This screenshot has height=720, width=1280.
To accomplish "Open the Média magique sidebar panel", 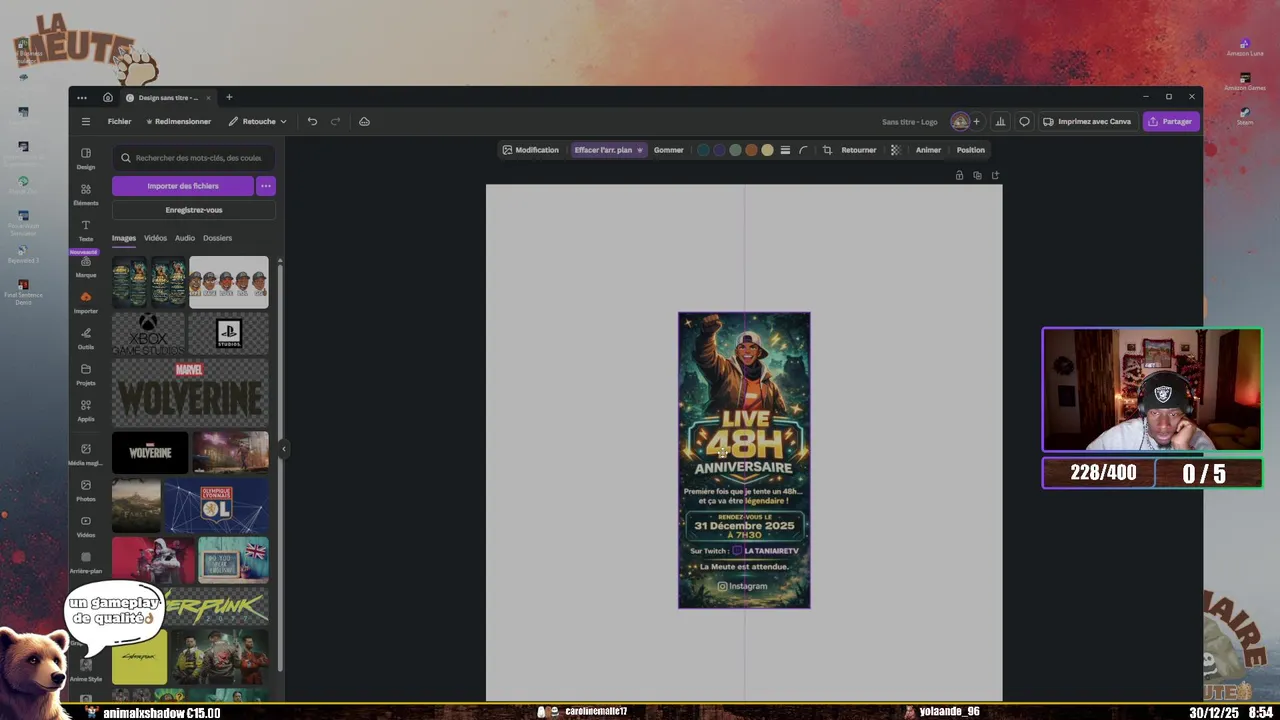I will pos(86,454).
